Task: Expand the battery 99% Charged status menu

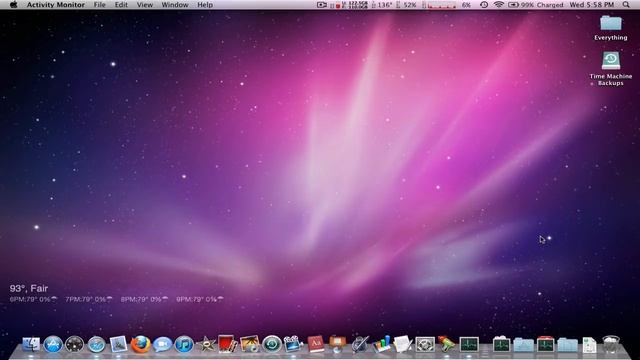Action: click(535, 5)
